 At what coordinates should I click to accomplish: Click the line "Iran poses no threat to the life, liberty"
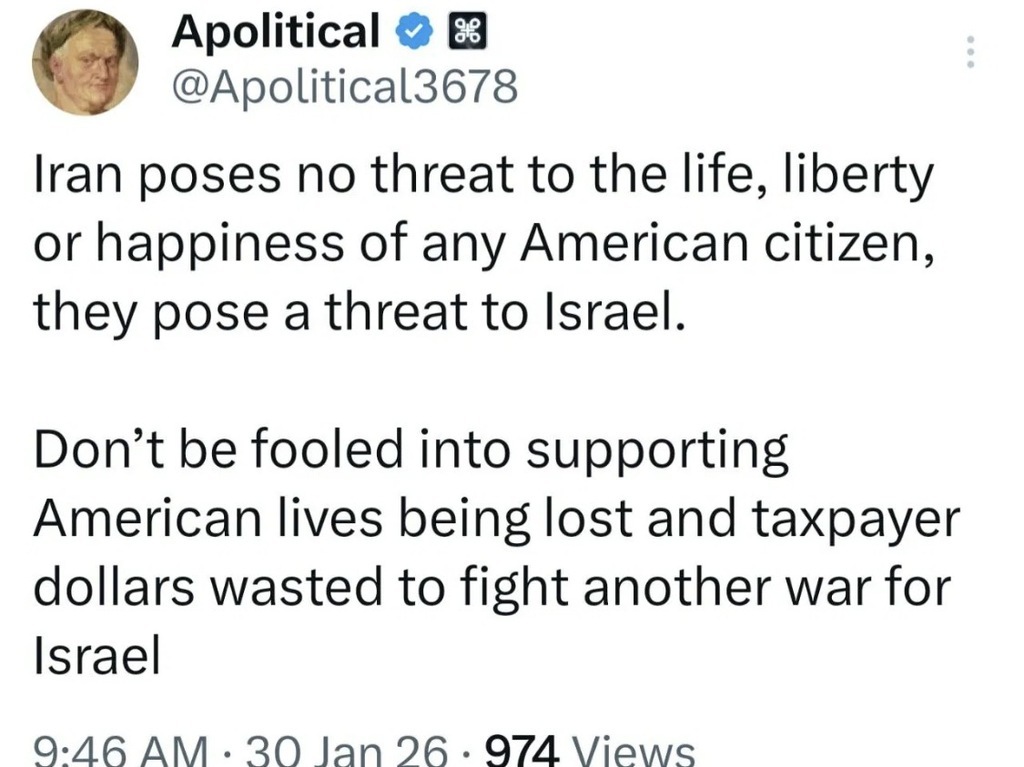484,178
